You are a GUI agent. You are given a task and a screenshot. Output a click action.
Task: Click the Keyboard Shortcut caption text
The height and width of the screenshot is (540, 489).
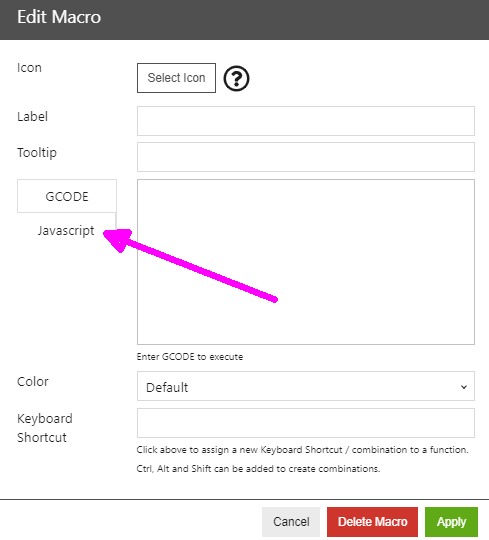(45, 428)
